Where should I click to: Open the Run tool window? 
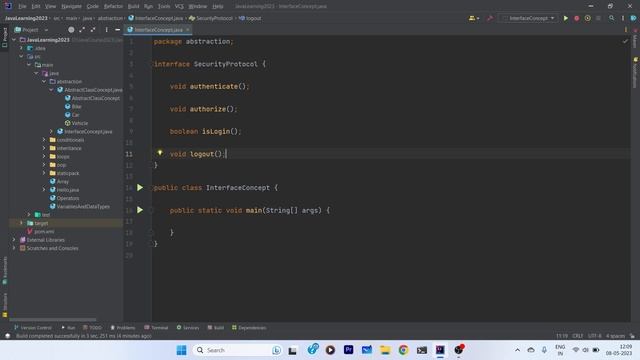[x=68, y=328]
